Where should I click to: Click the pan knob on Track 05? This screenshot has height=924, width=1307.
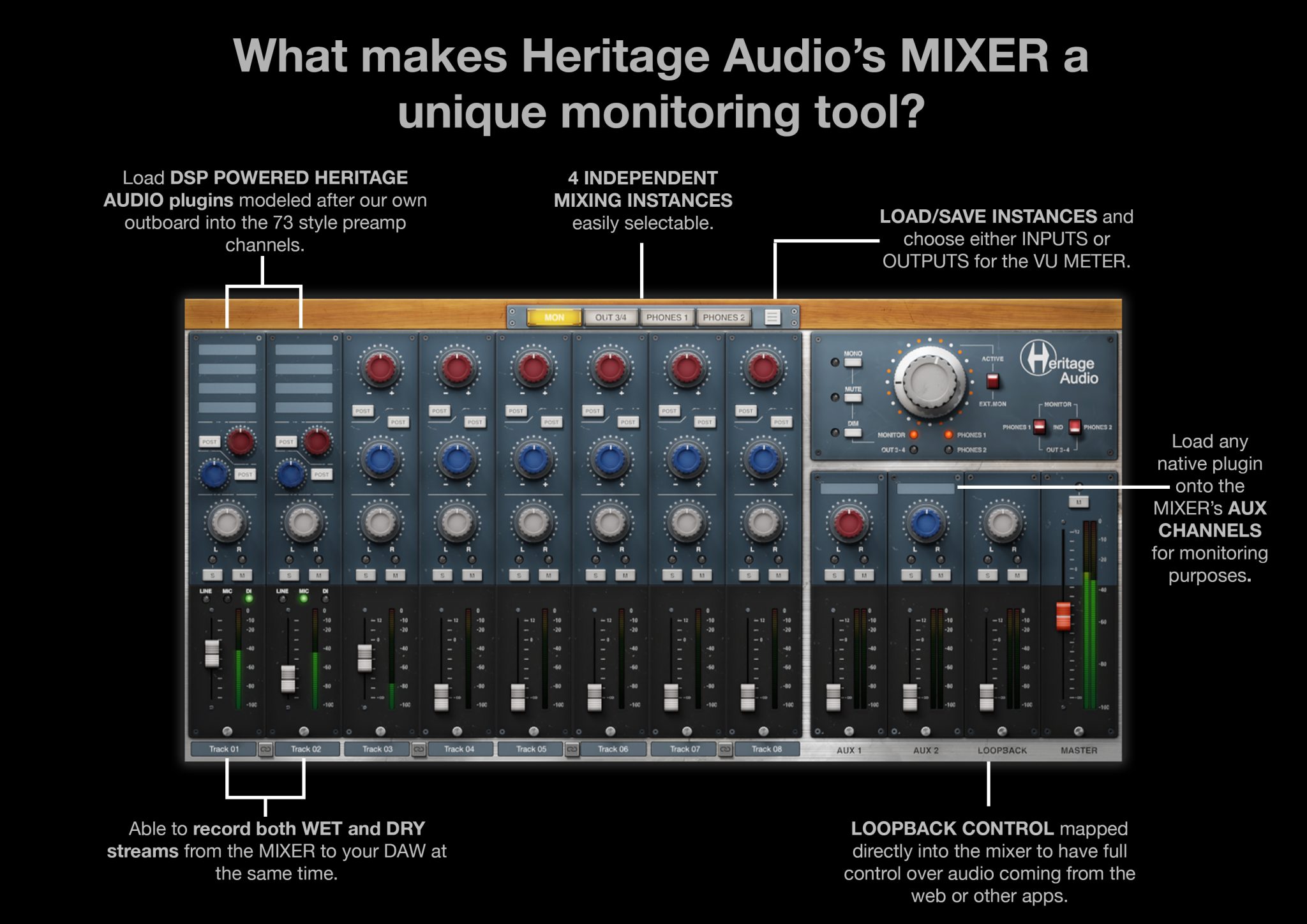click(533, 522)
